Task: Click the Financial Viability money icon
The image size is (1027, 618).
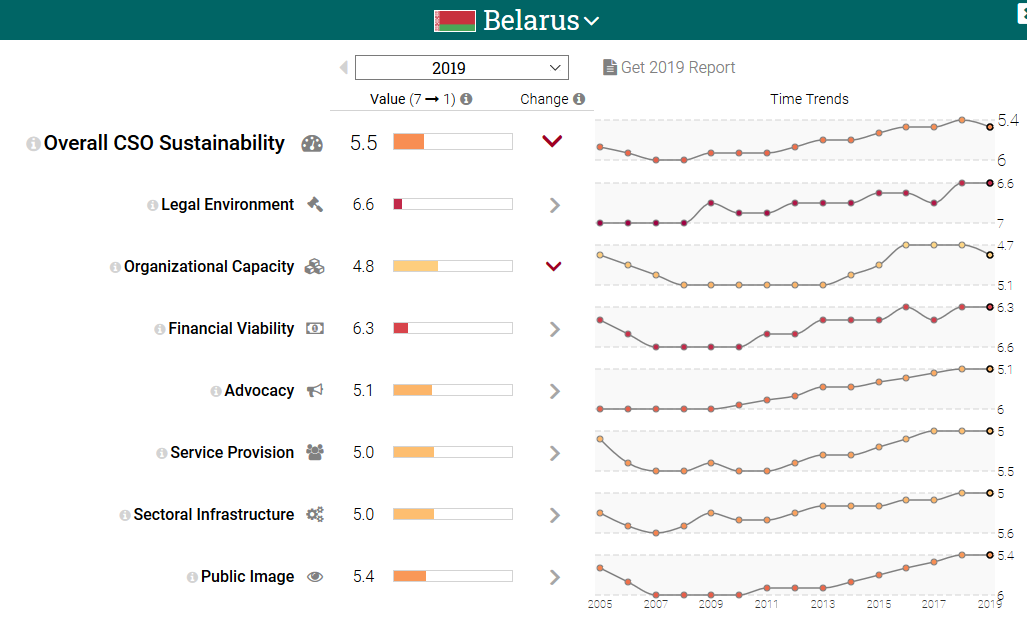Action: click(314, 328)
